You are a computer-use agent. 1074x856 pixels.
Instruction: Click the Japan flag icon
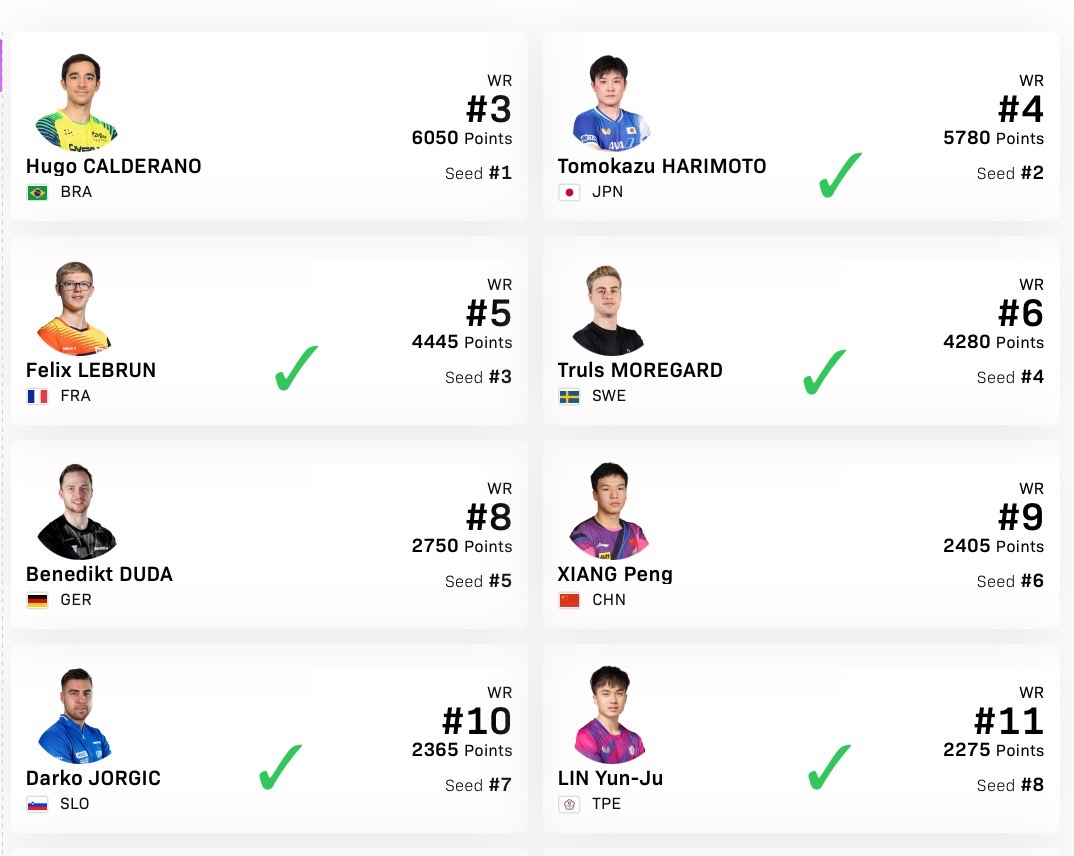tap(570, 192)
